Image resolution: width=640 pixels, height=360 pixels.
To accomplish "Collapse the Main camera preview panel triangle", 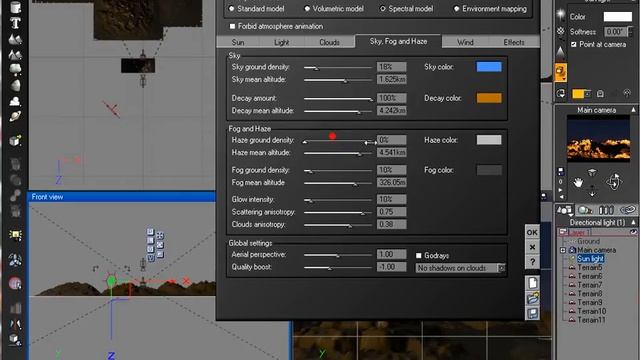I will tap(633, 110).
